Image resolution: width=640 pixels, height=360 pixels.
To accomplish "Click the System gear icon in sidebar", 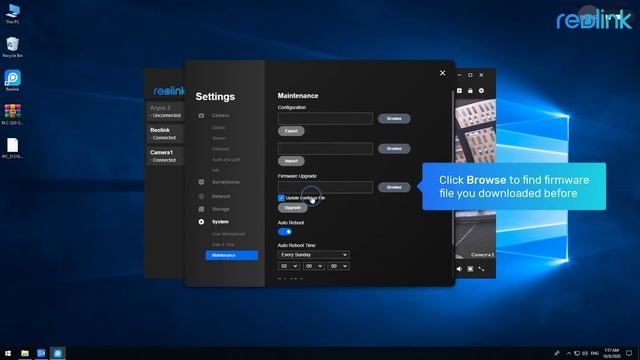I will click(x=201, y=222).
